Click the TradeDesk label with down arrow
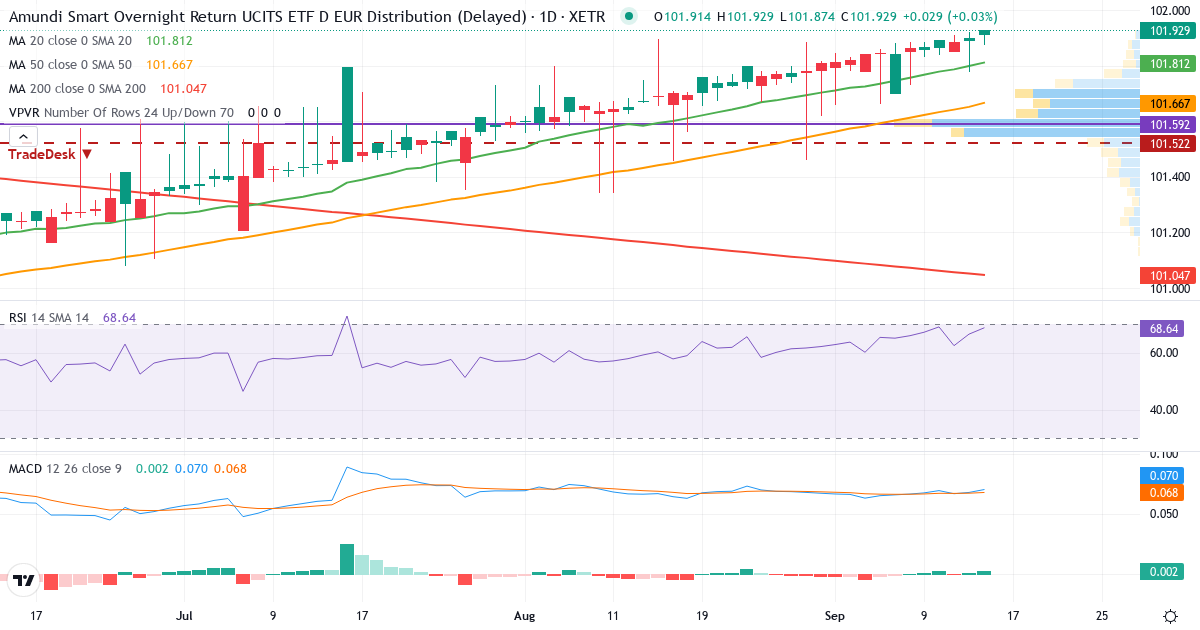Image resolution: width=1200 pixels, height=630 pixels. pyautogui.click(x=51, y=154)
